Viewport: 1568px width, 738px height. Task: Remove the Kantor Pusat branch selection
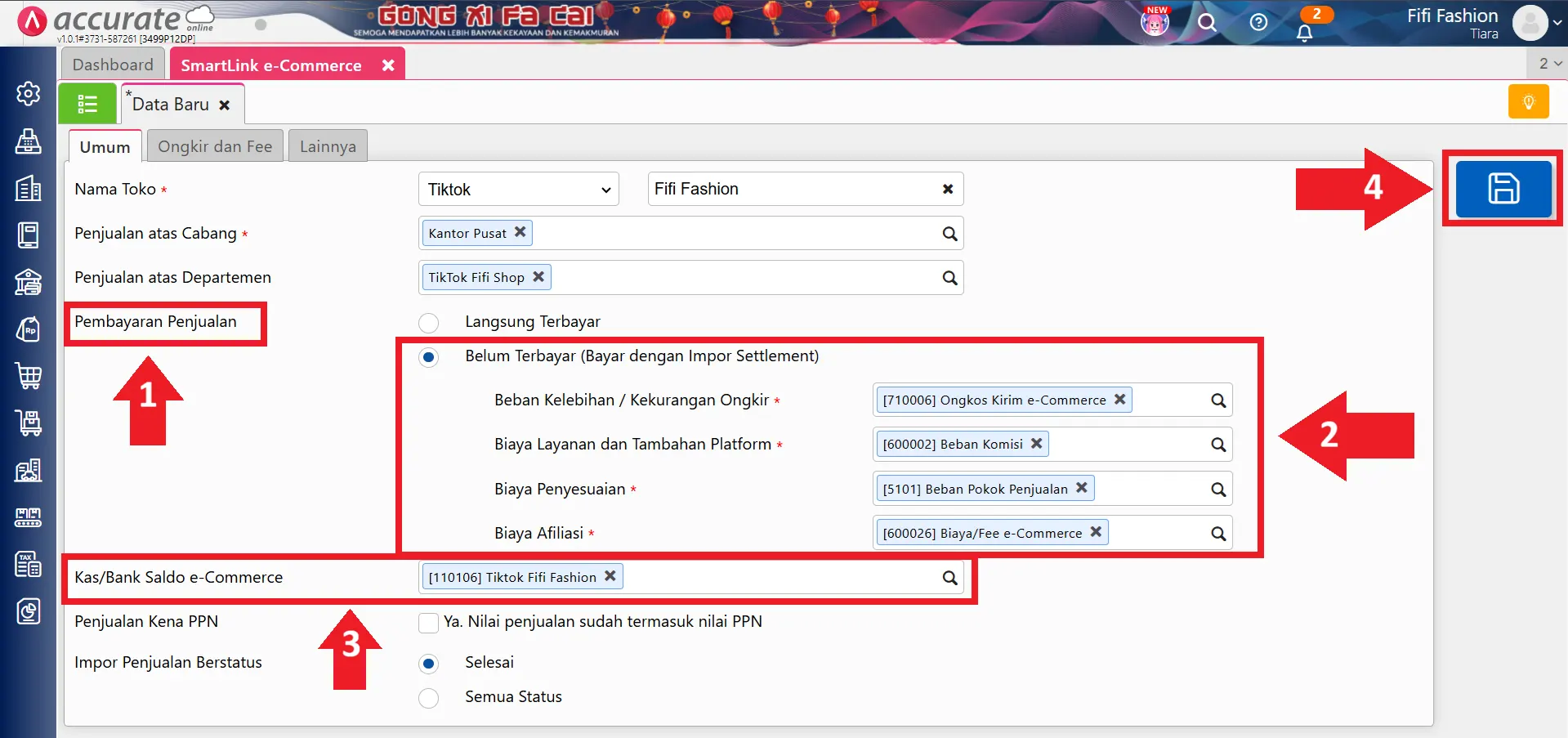point(520,232)
